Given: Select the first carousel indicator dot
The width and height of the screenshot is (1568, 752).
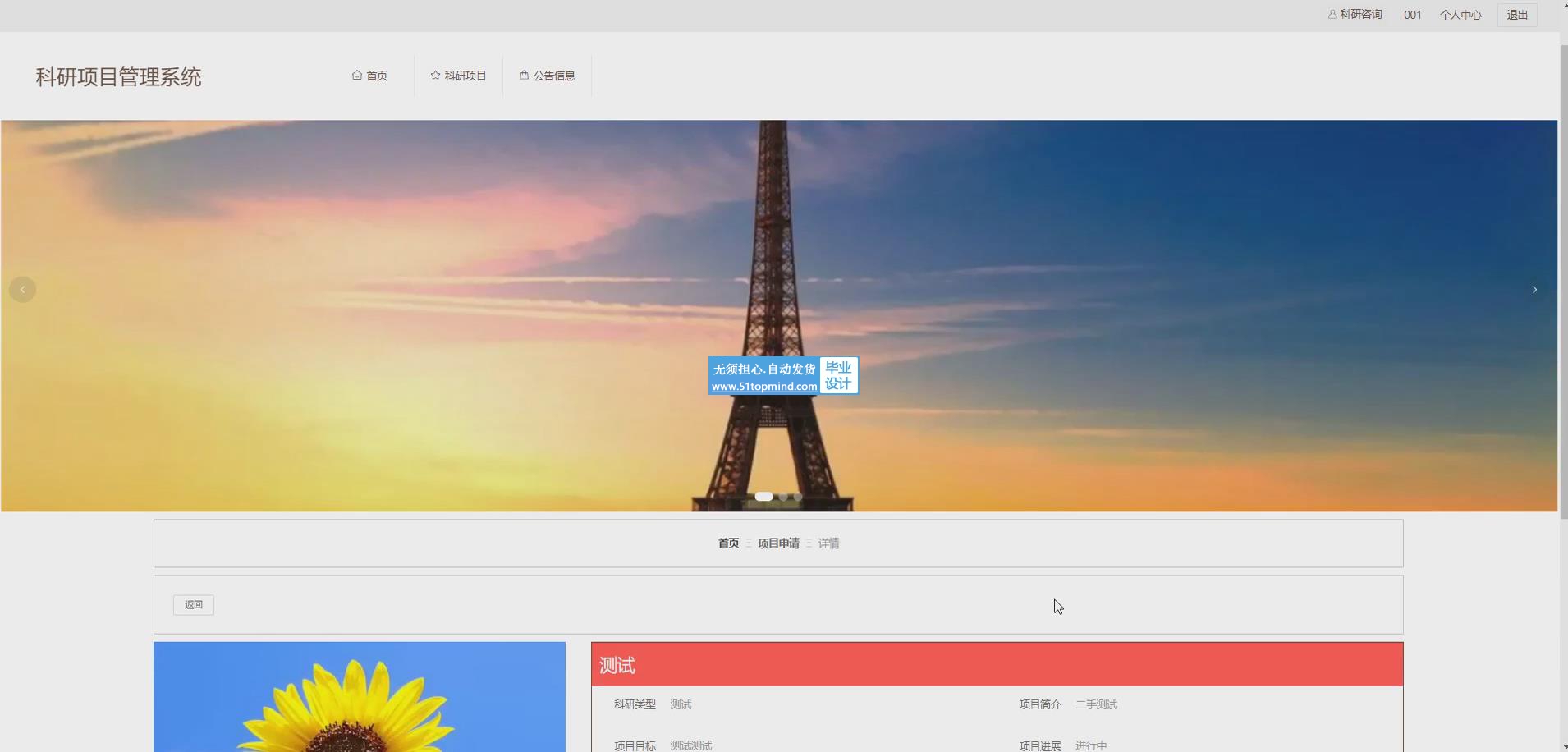Looking at the screenshot, I should [x=763, y=497].
